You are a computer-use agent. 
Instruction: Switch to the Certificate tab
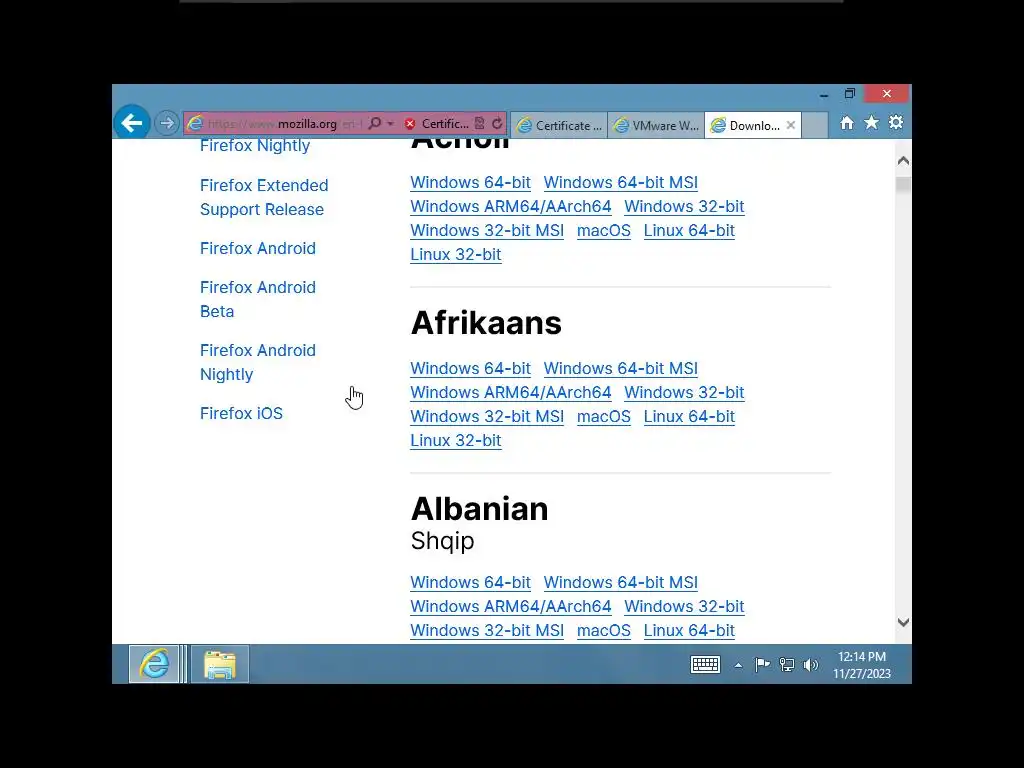pos(559,125)
